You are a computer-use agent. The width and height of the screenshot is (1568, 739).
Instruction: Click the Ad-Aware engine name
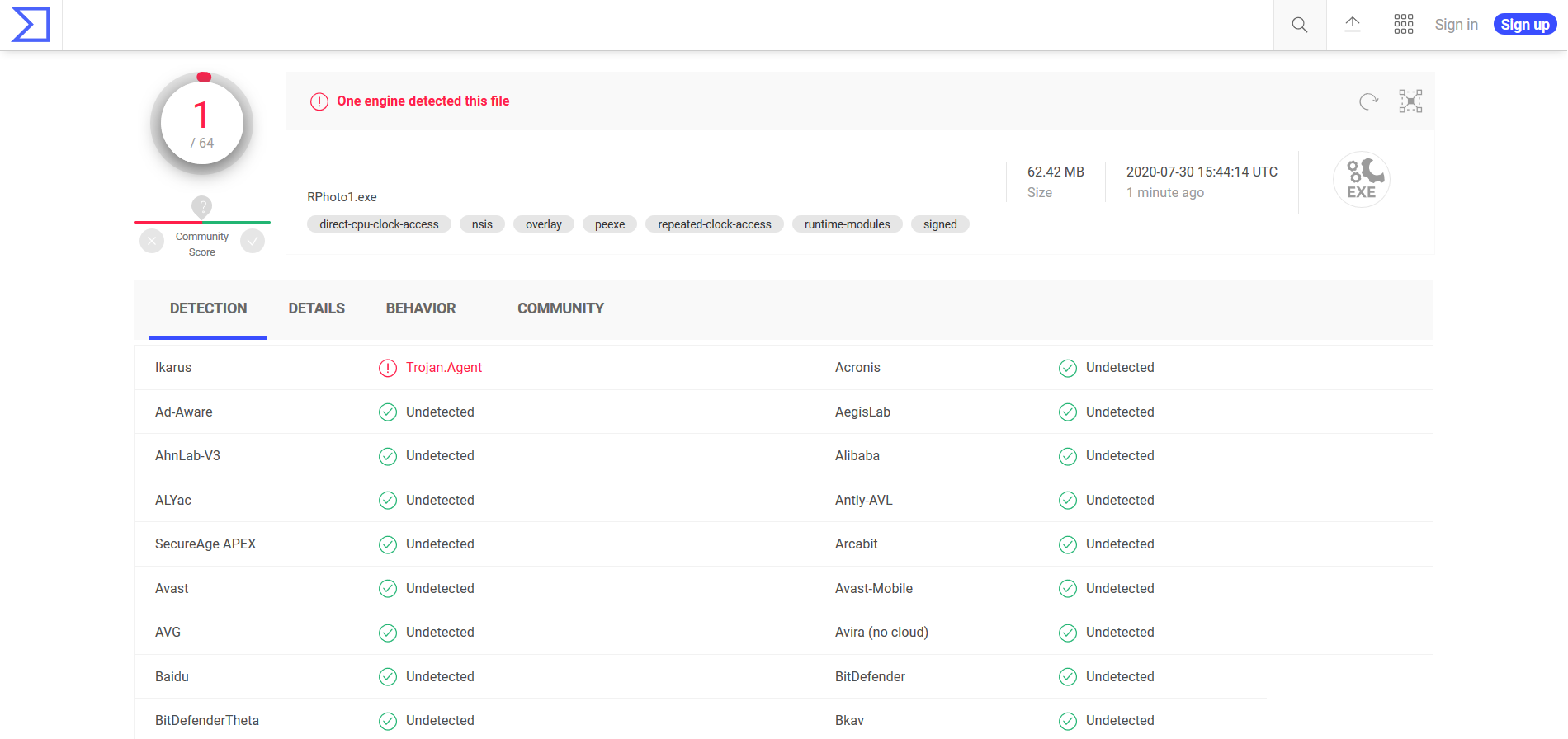(184, 412)
